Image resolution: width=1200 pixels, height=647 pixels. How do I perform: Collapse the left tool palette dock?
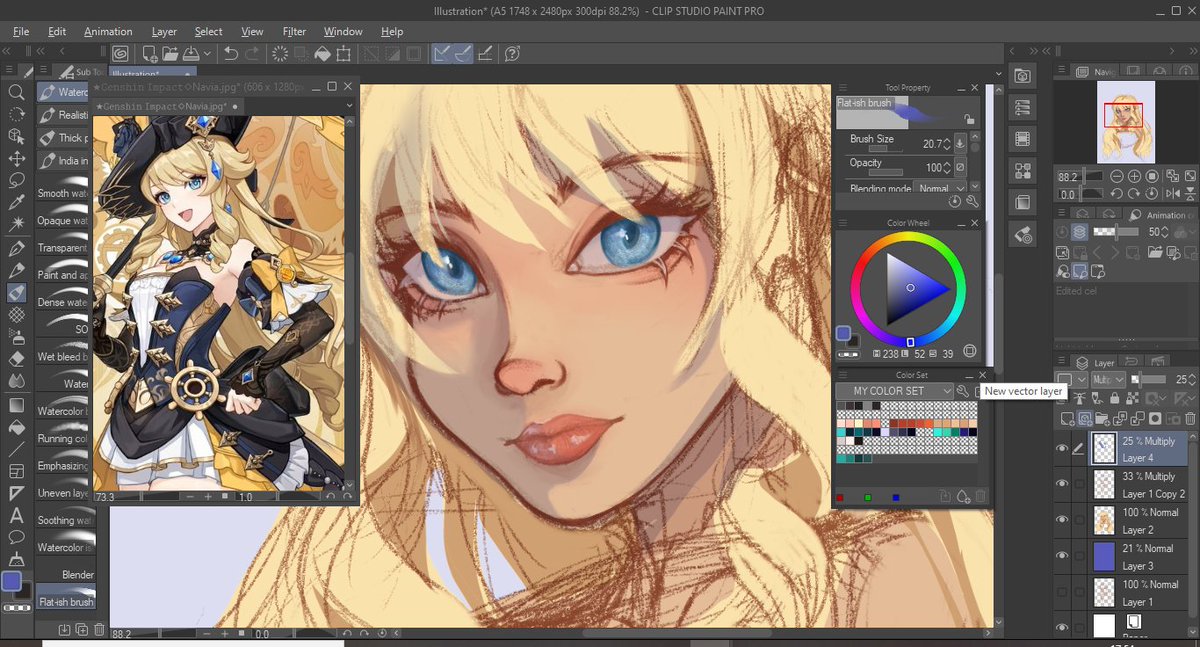click(x=8, y=53)
